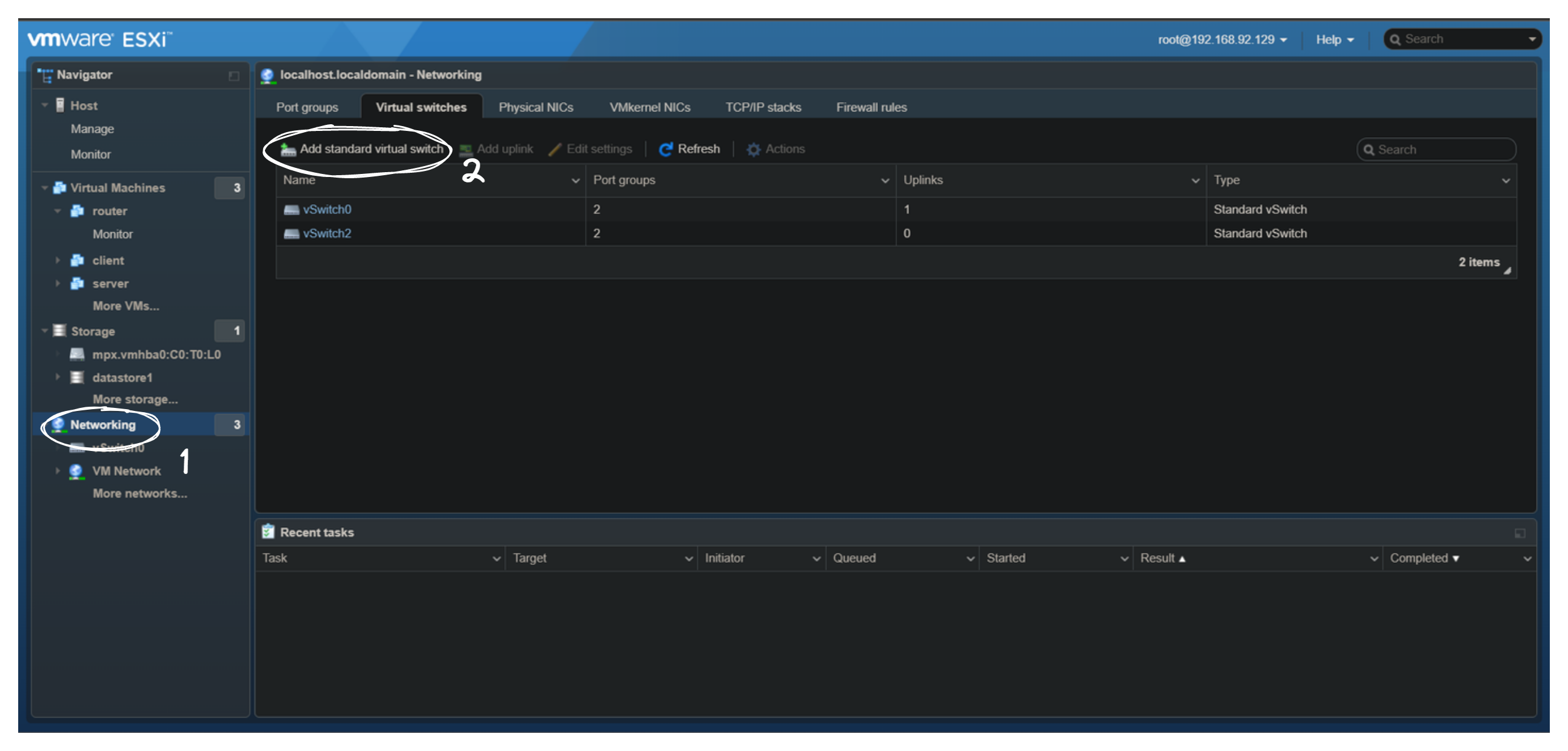Minimize the Navigator panel

[233, 76]
